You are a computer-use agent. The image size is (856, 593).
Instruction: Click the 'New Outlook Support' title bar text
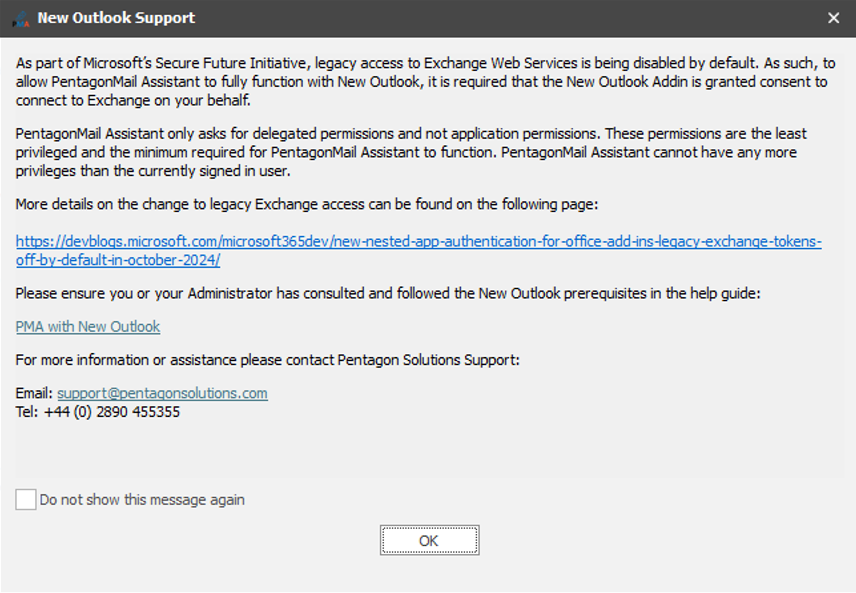coord(116,18)
